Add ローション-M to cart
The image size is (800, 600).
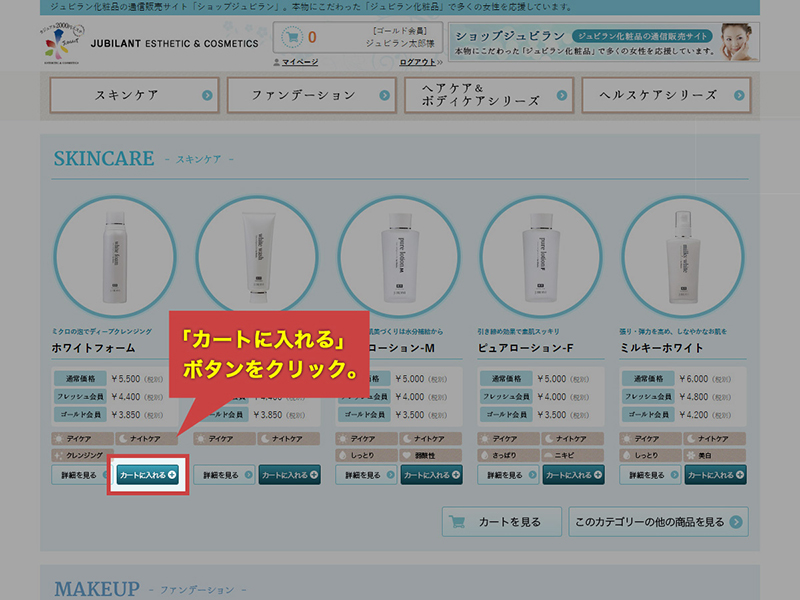(432, 475)
